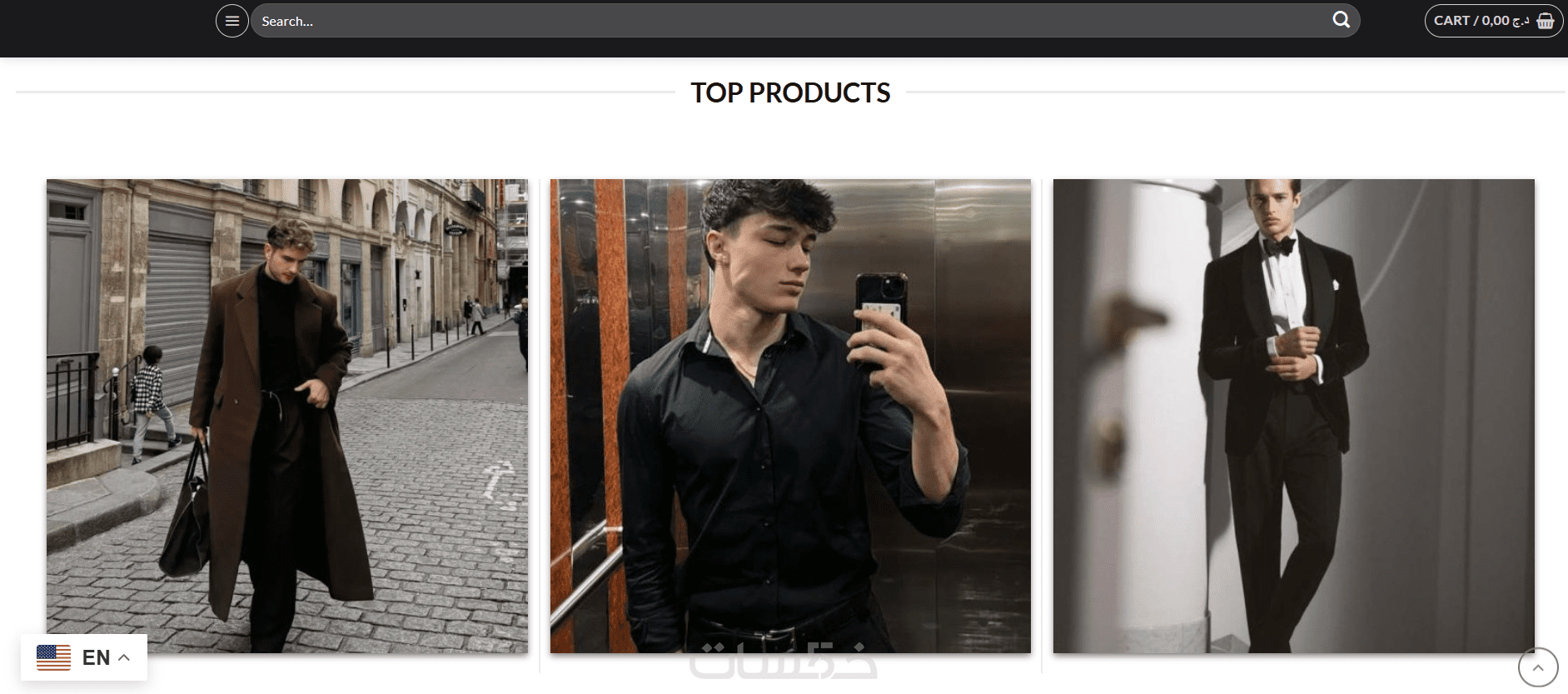Click the watermark logo below the products
1568x694 pixels.
pyautogui.click(x=783, y=662)
